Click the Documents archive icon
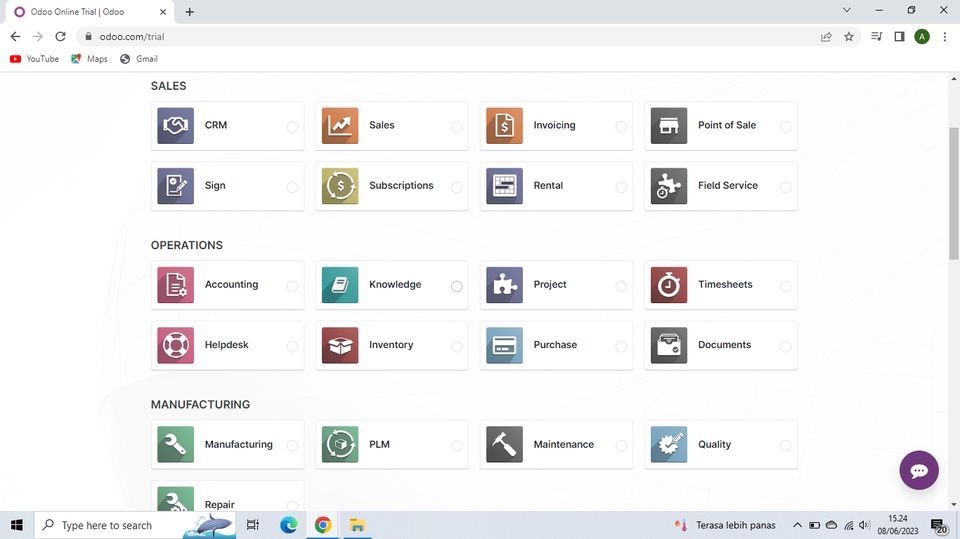Viewport: 960px width, 539px height. tap(669, 345)
